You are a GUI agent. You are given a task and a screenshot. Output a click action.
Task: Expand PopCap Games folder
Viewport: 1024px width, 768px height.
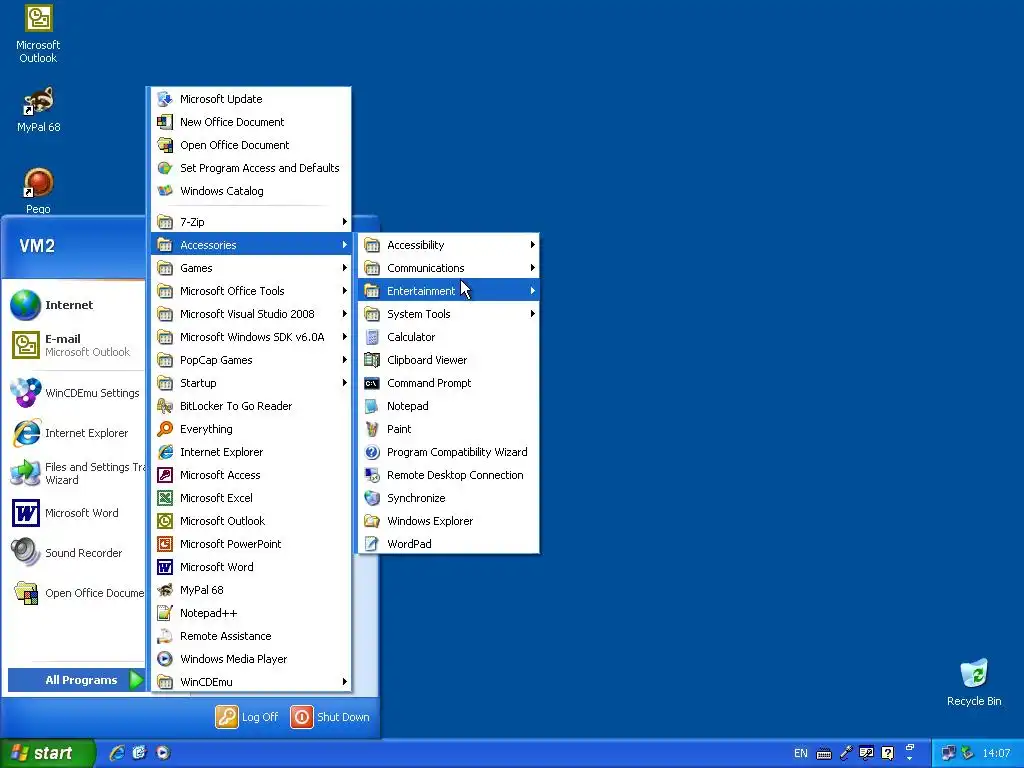pyautogui.click(x=251, y=360)
